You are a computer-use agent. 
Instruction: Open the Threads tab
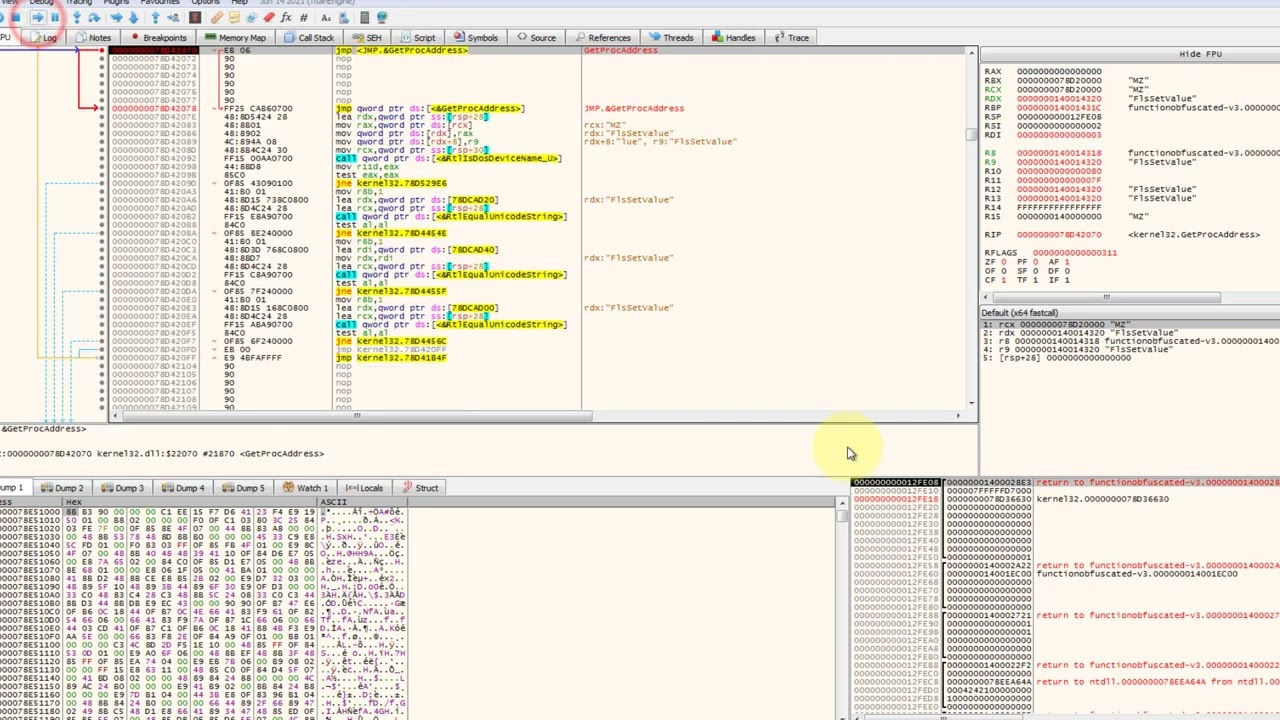tap(671, 38)
